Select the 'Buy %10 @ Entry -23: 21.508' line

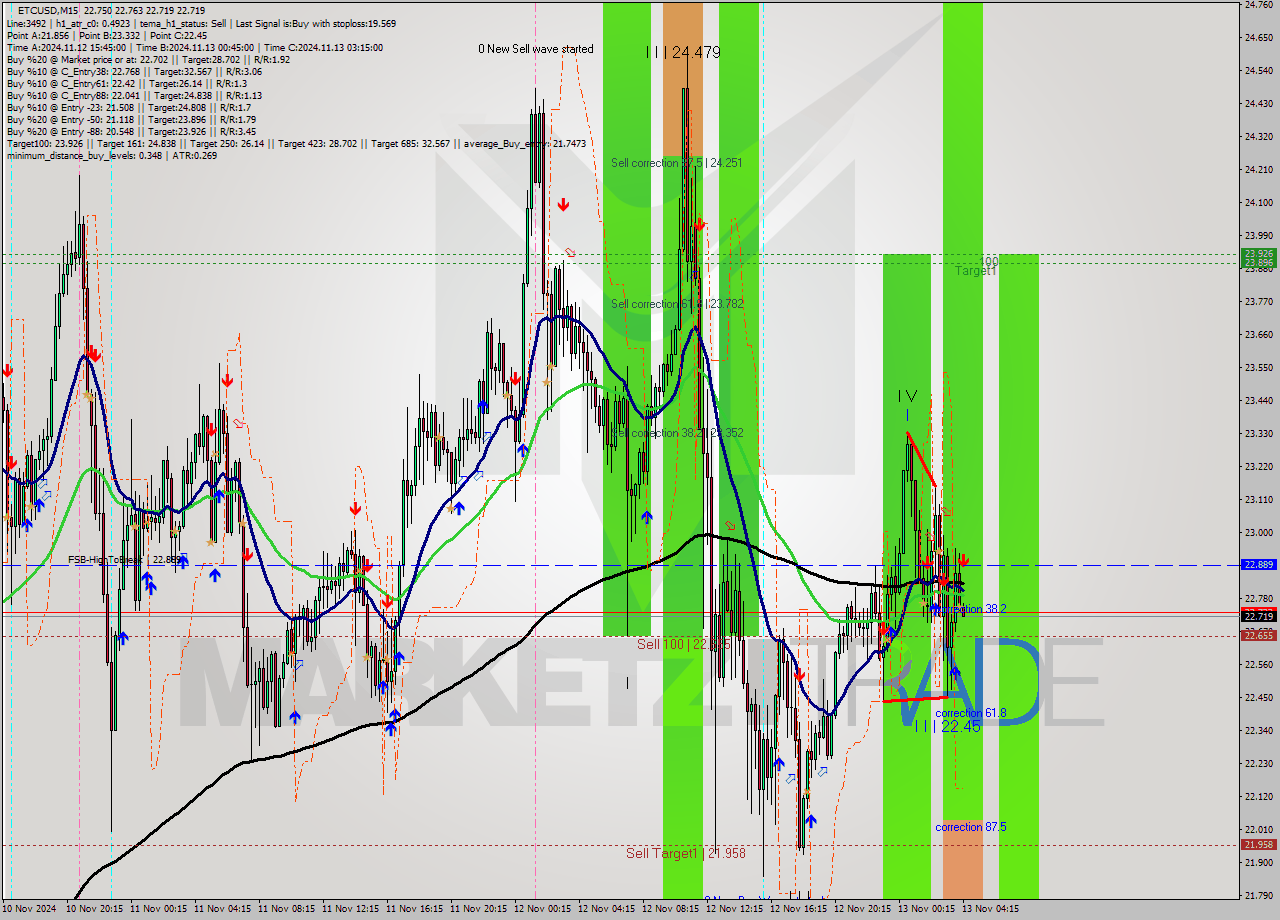click(128, 107)
